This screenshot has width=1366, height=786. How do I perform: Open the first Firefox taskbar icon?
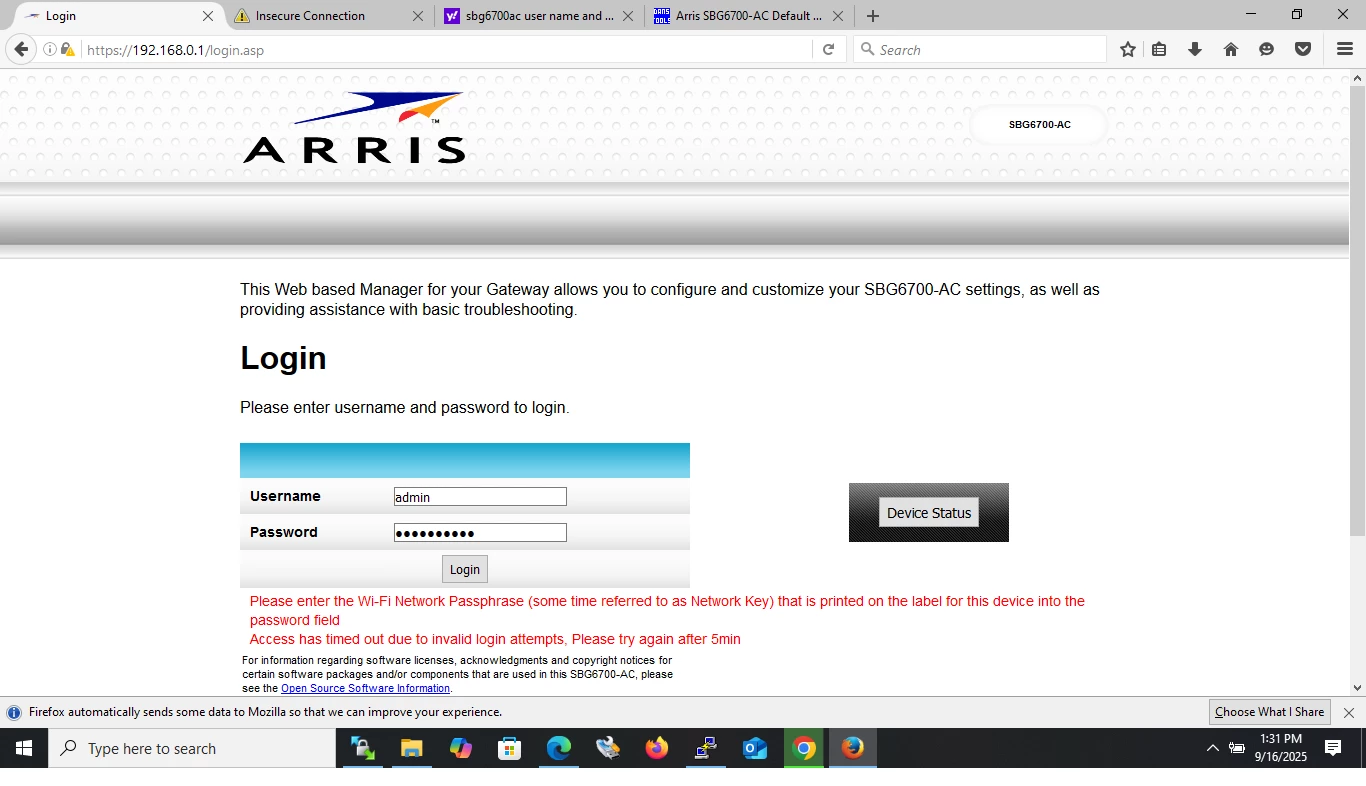tap(657, 748)
